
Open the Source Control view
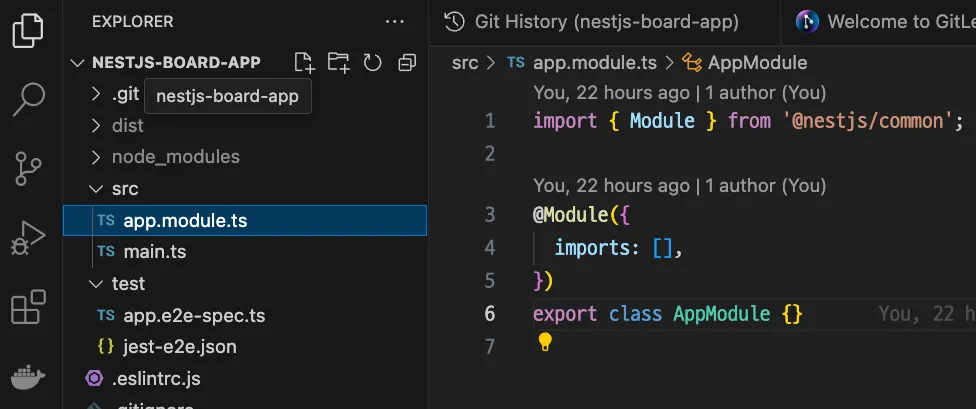click(28, 169)
